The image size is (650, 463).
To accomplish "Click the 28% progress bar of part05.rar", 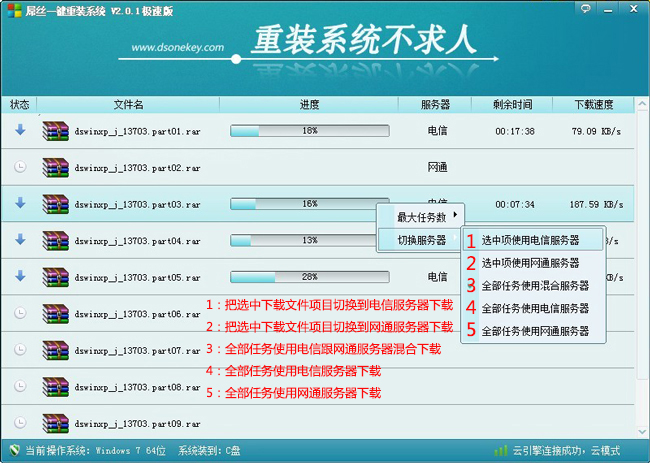I will pos(310,277).
